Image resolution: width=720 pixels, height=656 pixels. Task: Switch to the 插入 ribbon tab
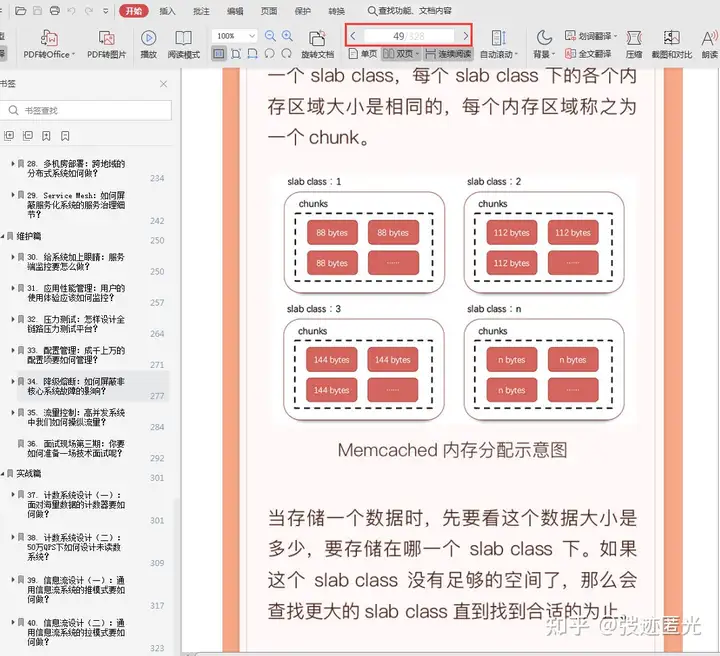(x=167, y=11)
